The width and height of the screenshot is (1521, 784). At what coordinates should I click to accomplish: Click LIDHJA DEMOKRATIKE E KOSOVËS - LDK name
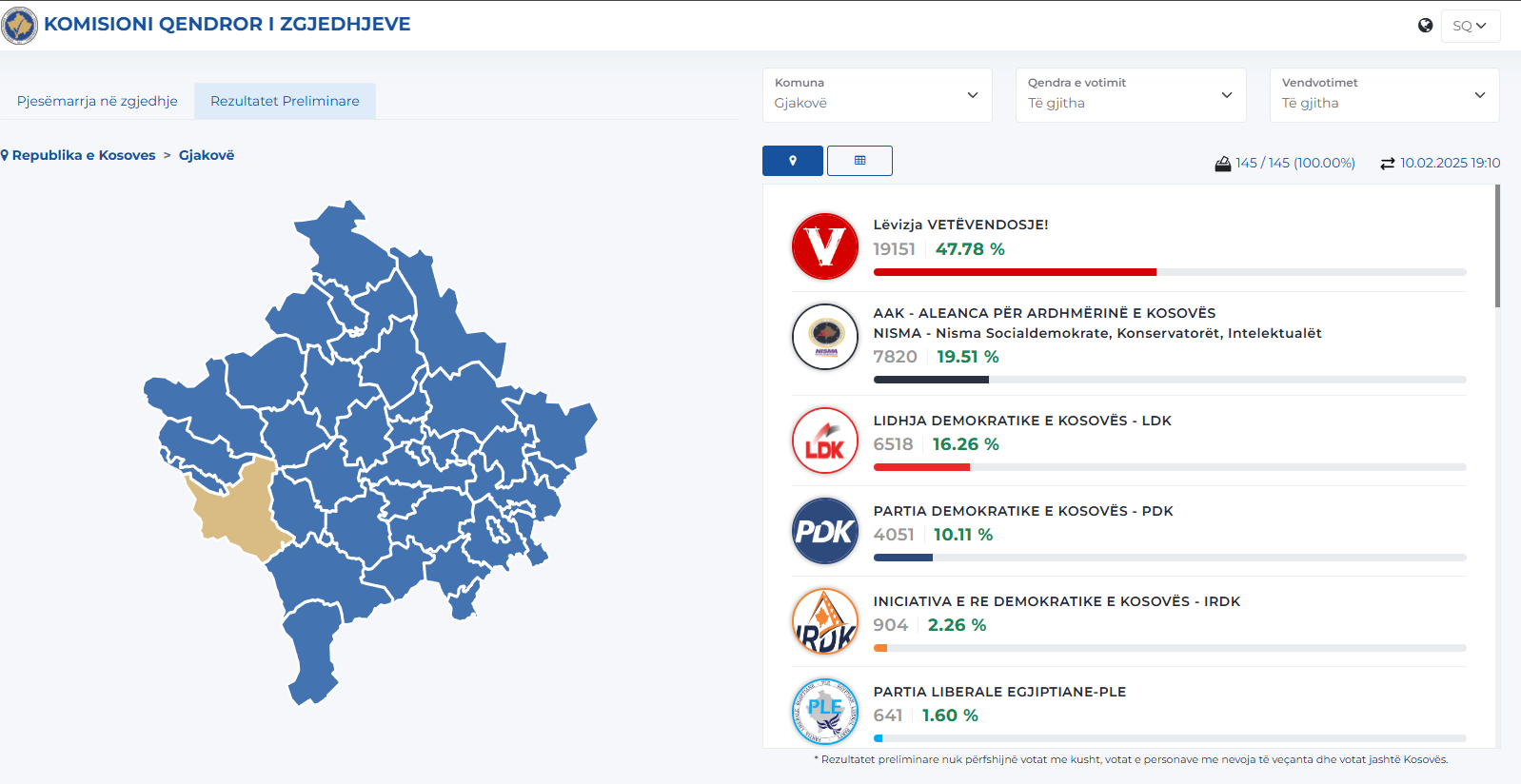(1022, 421)
